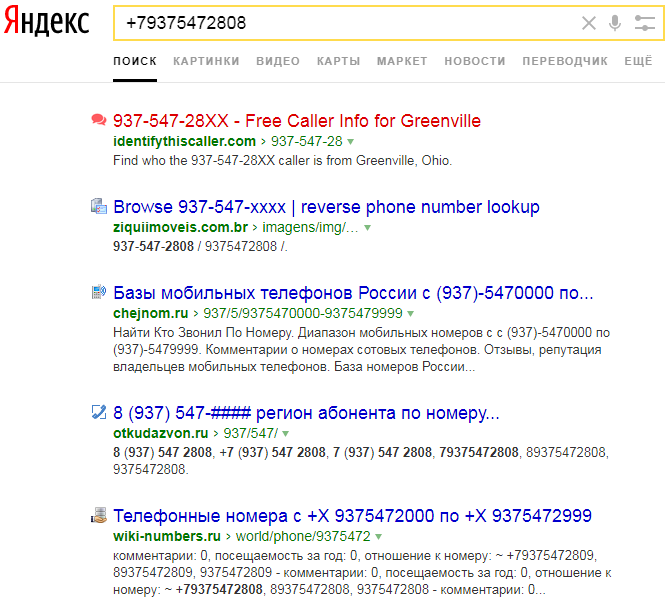
Task: Switch to the Видео tab
Action: 278,61
